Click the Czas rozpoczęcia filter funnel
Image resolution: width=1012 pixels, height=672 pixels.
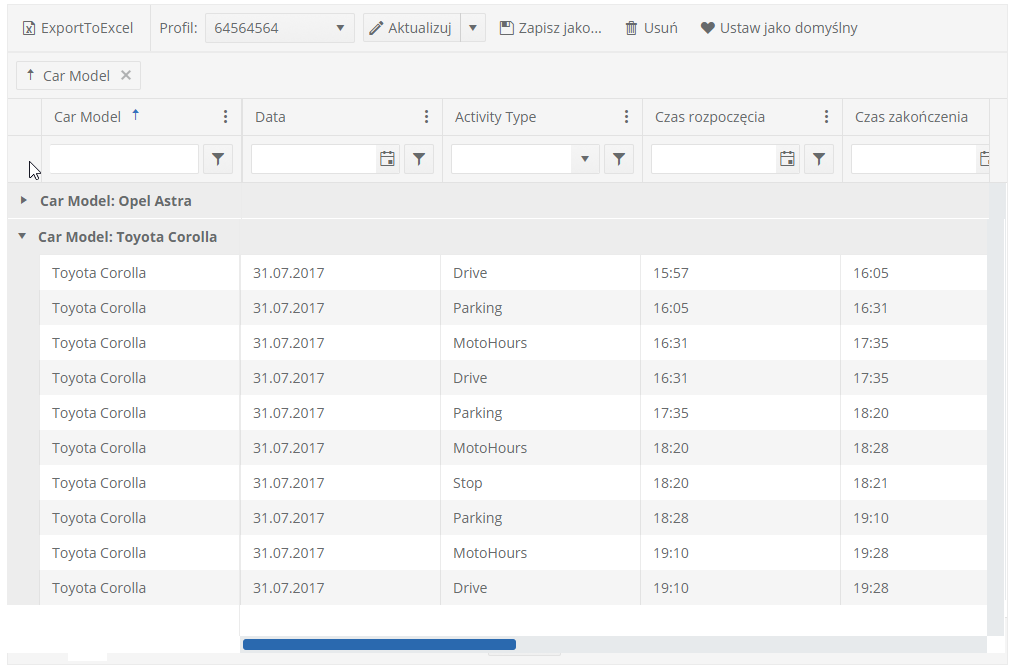(819, 159)
